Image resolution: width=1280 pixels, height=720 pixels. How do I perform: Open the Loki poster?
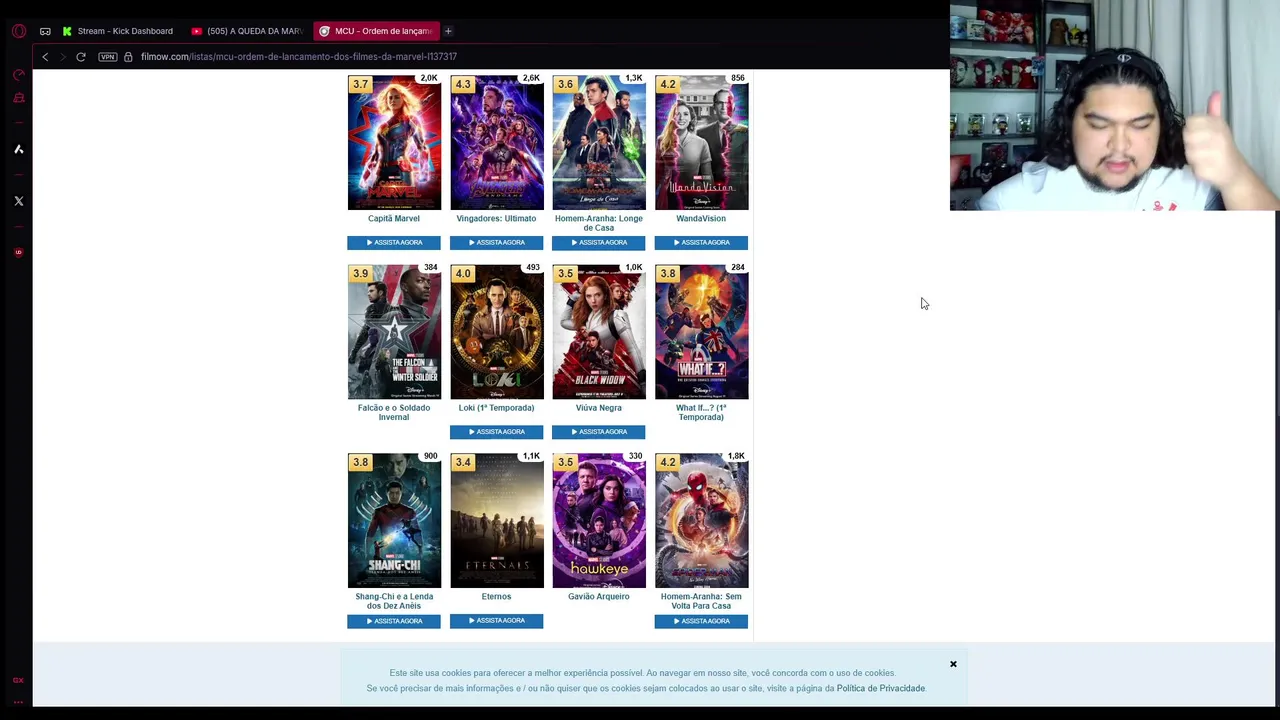[497, 332]
